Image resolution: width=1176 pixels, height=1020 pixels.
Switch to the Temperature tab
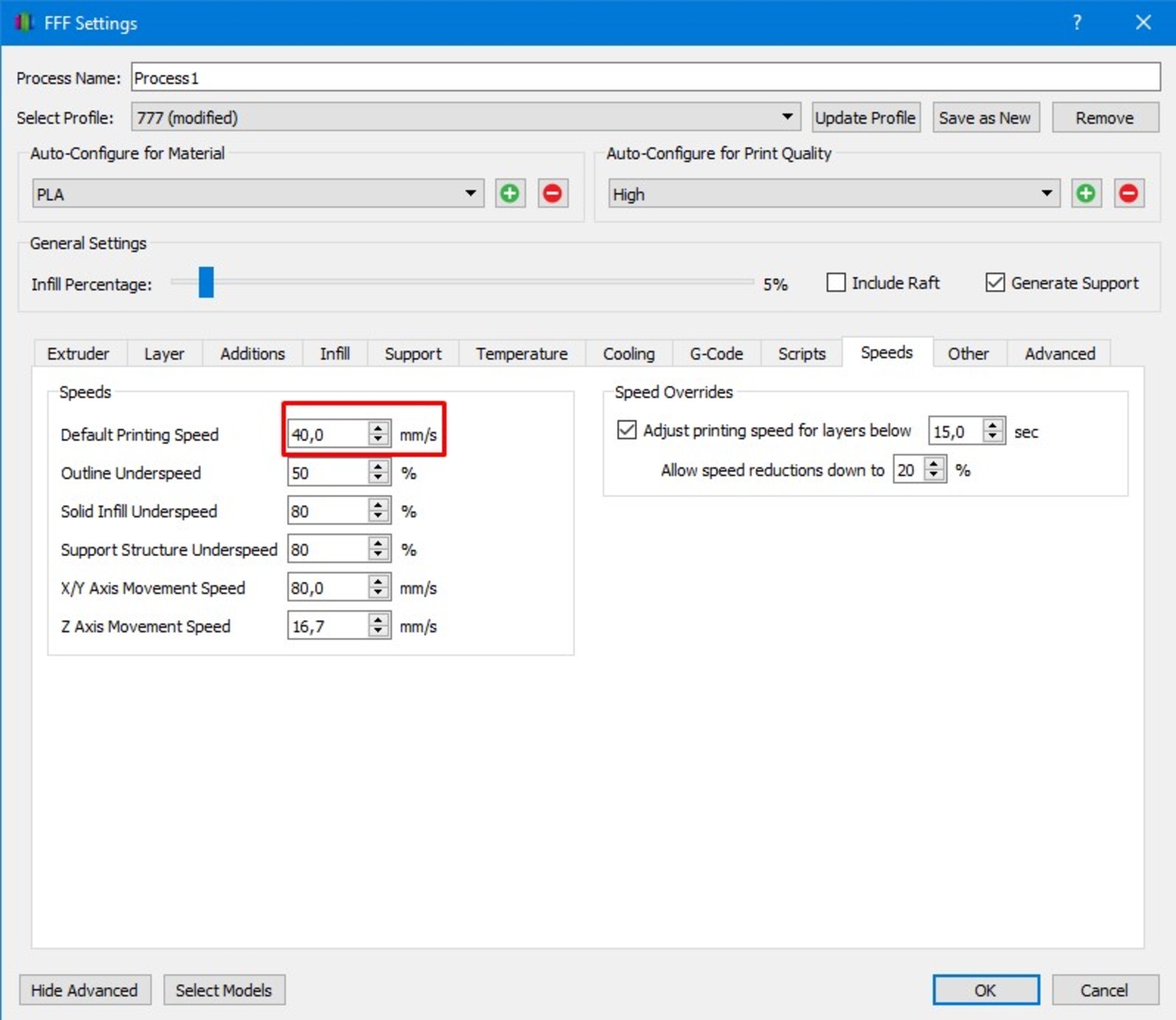point(522,354)
